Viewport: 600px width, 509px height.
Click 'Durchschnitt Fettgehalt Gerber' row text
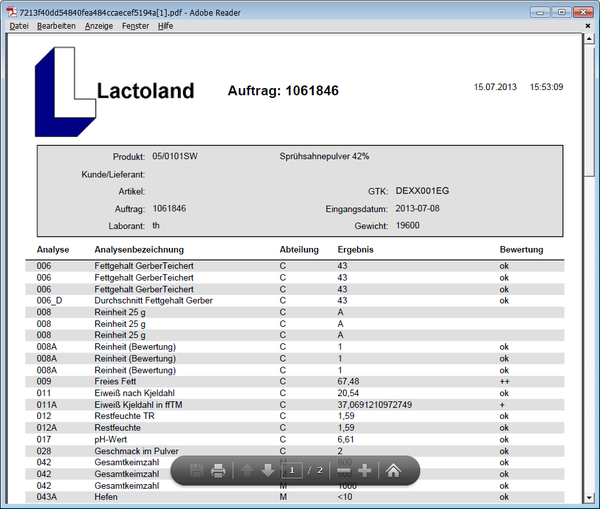click(x=153, y=301)
